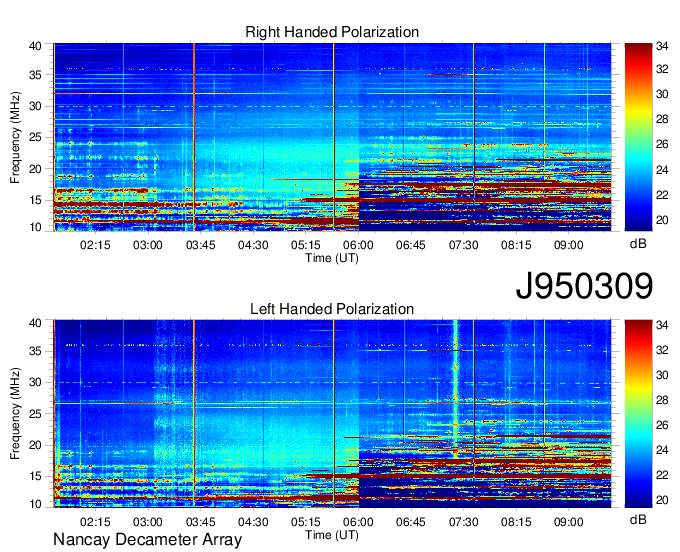Click the '06:00' time tick on Left Handed plot

click(358, 522)
